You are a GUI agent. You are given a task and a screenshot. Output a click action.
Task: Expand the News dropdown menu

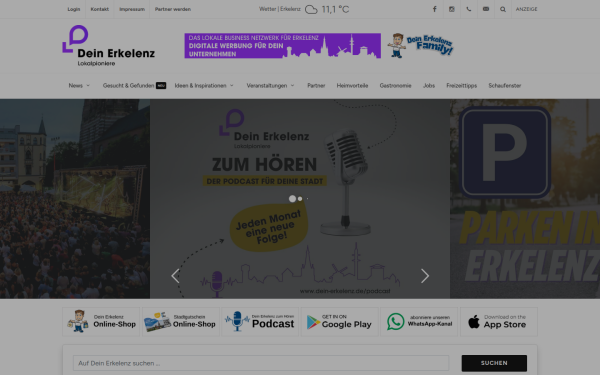pos(79,86)
